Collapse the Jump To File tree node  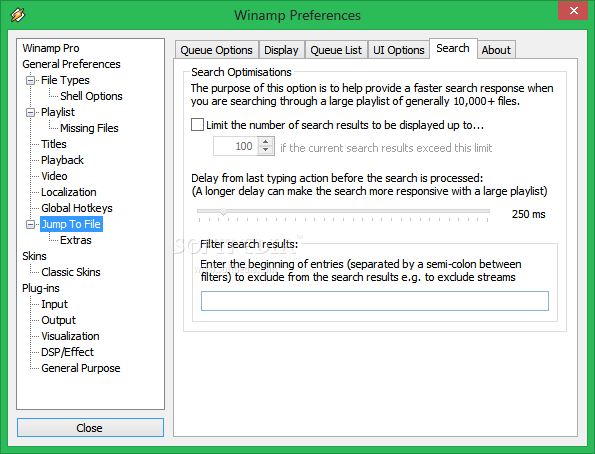click(30, 224)
